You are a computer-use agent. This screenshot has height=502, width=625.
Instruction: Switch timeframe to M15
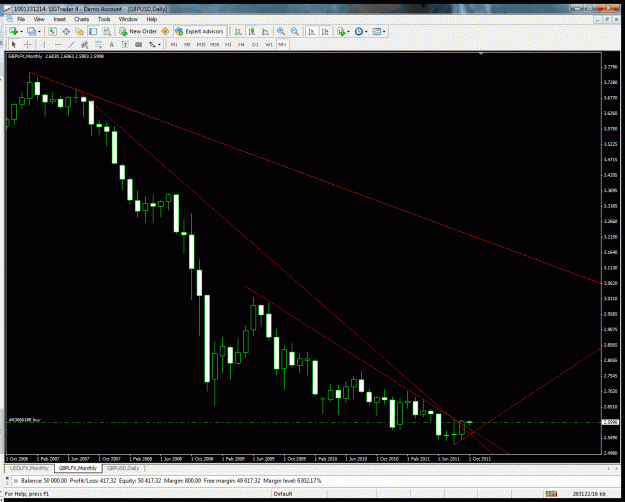click(201, 45)
